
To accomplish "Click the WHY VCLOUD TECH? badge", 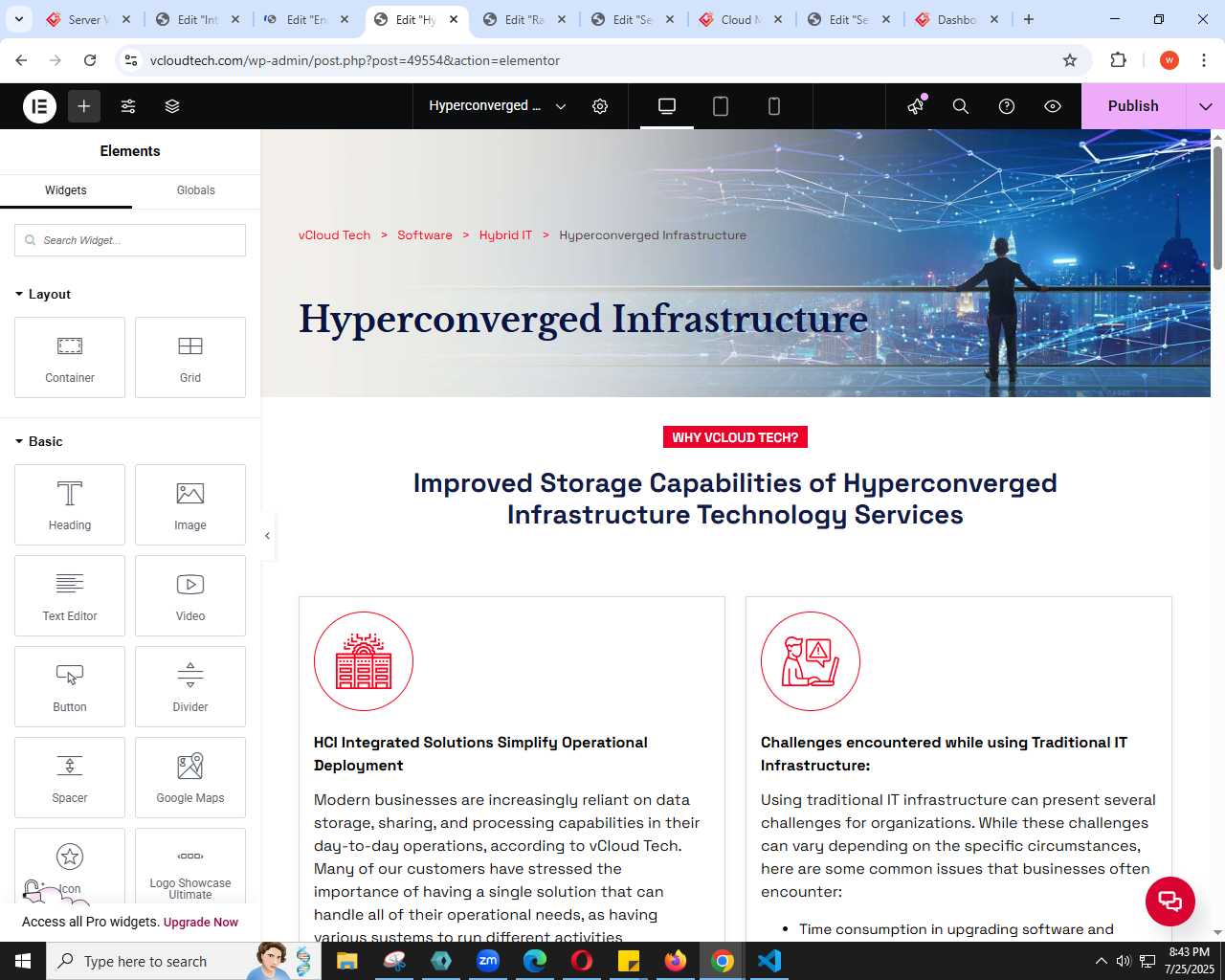I will click(x=735, y=437).
